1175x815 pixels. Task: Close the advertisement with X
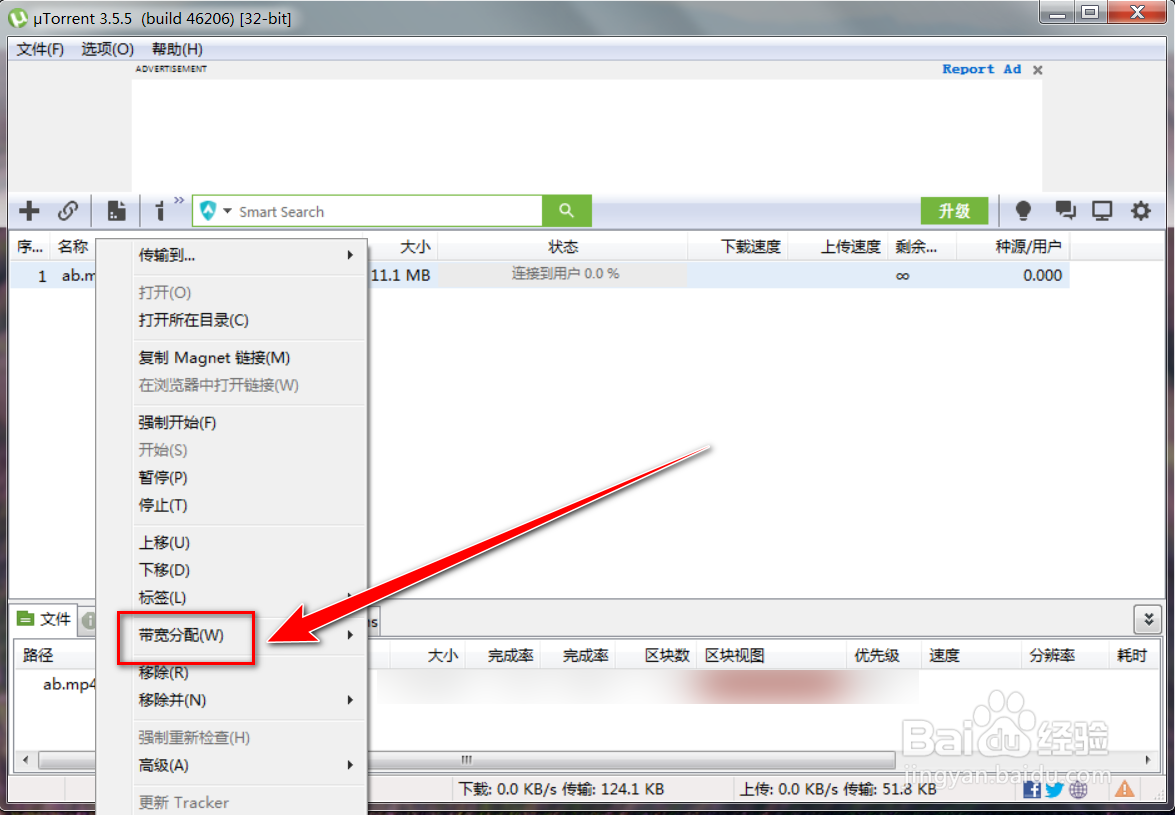tap(1037, 70)
